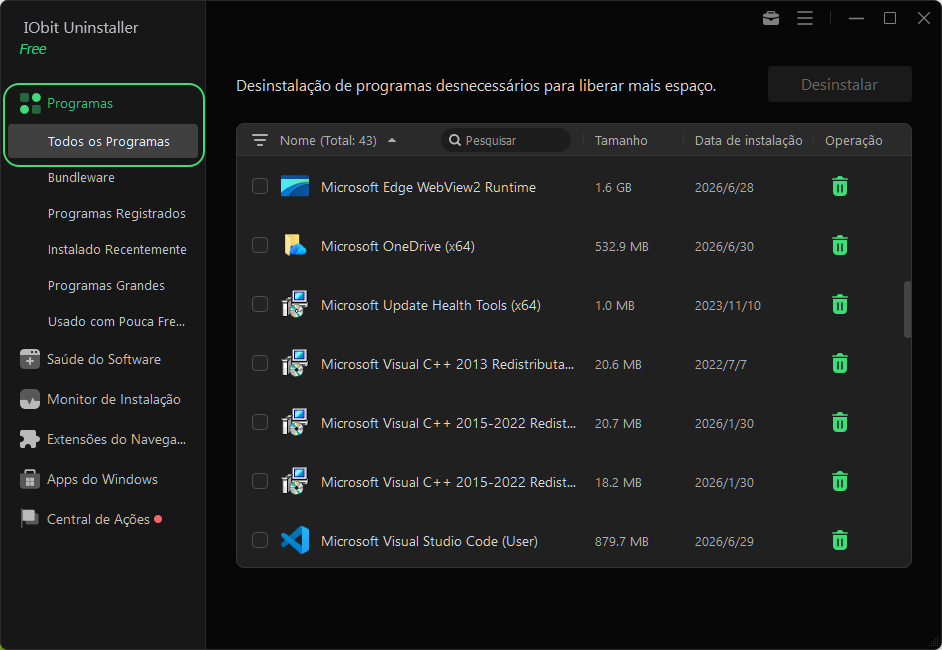Click the 532.9 MB size value
942x650 pixels.
point(622,246)
